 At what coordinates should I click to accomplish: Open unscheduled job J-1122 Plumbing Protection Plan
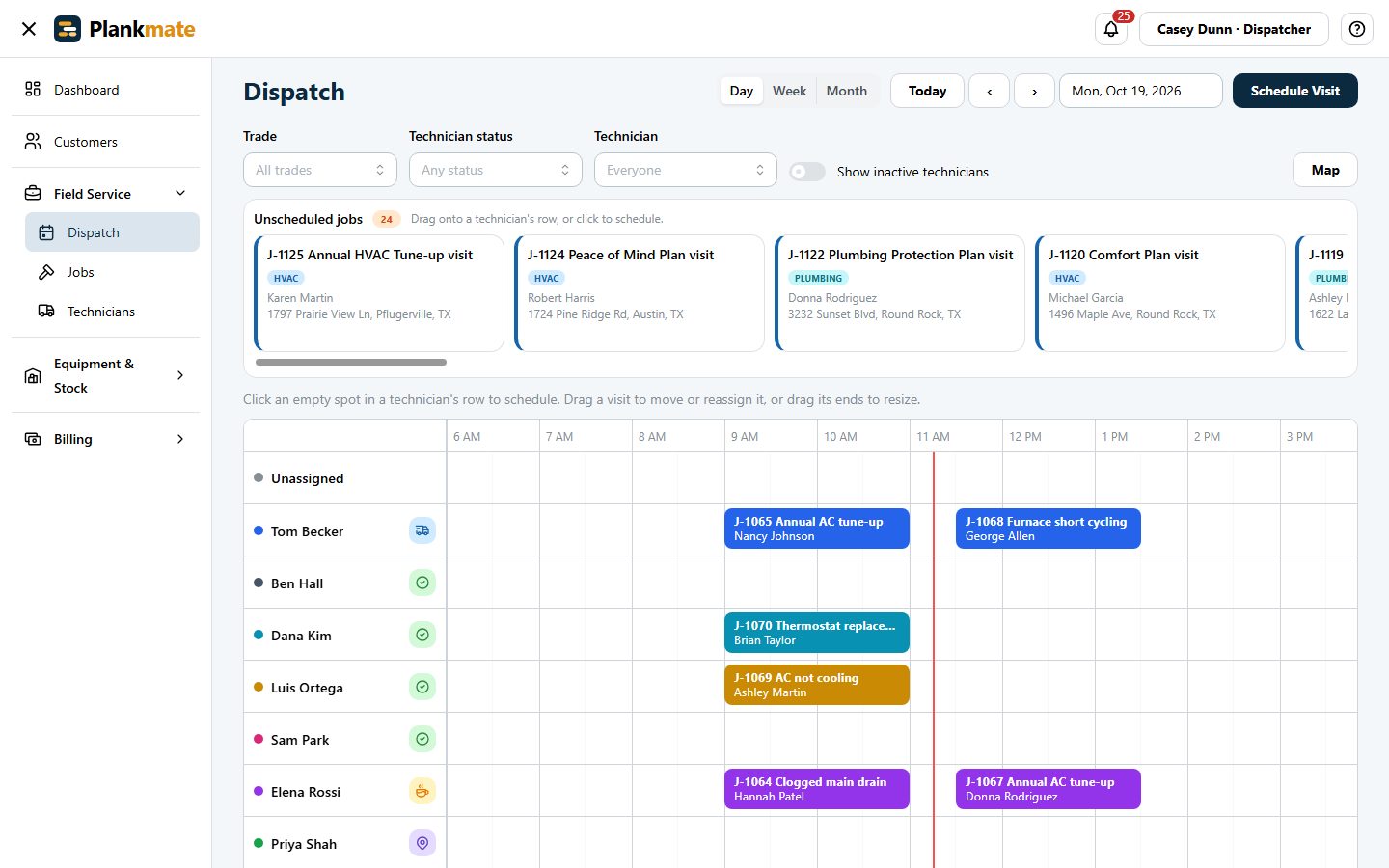[x=900, y=293]
